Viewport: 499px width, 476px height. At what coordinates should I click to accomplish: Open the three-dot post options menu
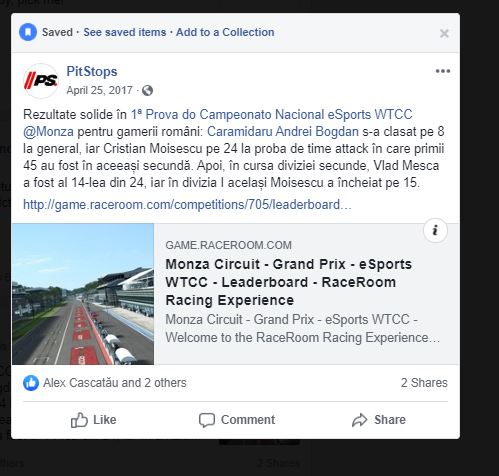[443, 71]
